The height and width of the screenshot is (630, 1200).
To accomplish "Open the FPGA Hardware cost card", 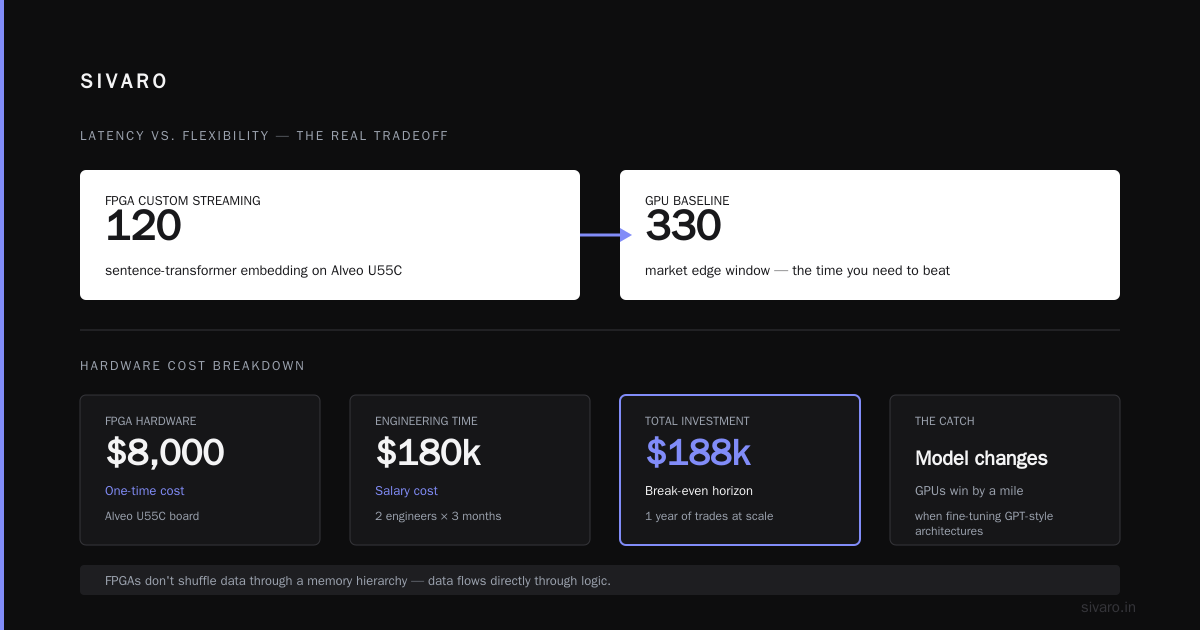I will [x=200, y=470].
